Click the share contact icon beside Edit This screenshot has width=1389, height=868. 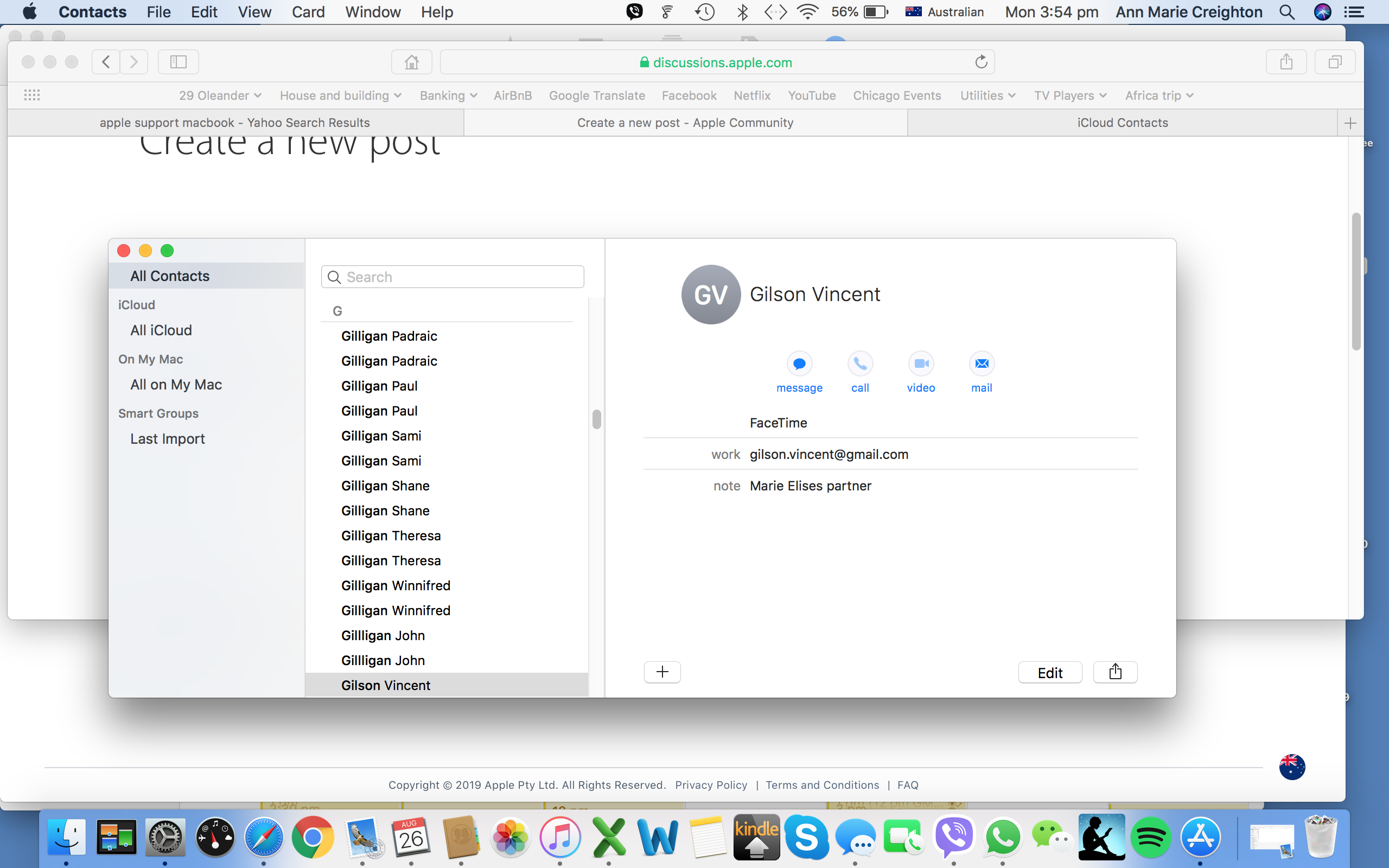[1114, 672]
